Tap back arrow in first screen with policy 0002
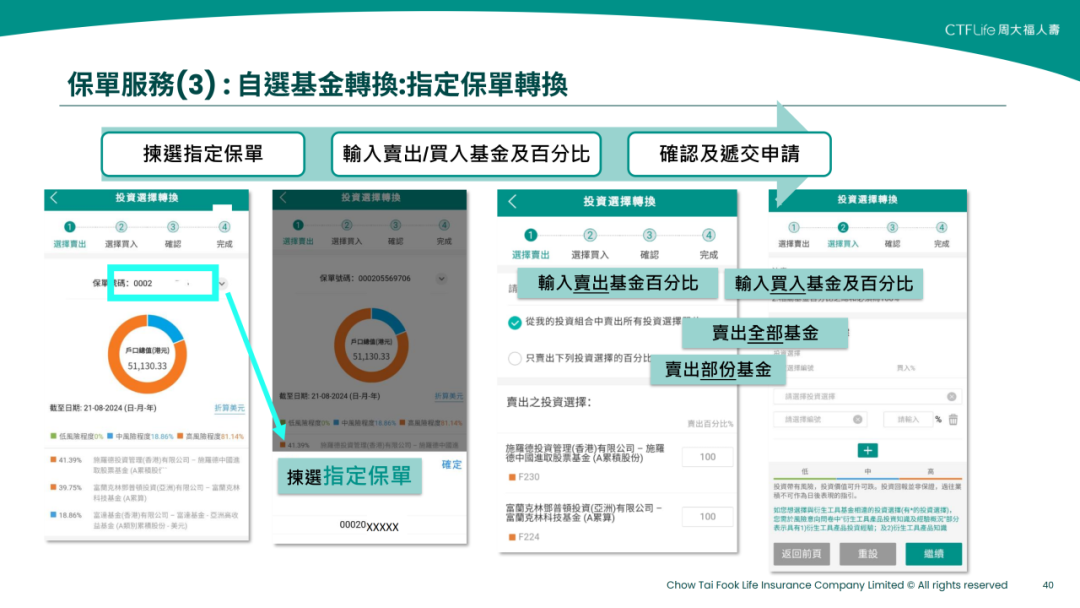 click(54, 198)
